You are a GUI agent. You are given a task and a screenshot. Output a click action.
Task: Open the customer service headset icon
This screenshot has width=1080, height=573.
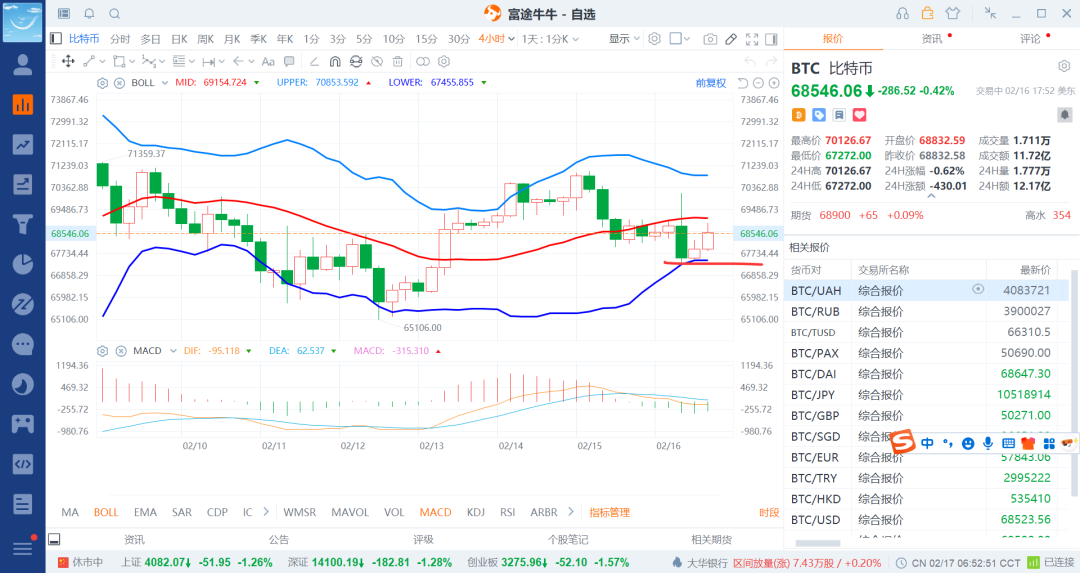(x=903, y=13)
